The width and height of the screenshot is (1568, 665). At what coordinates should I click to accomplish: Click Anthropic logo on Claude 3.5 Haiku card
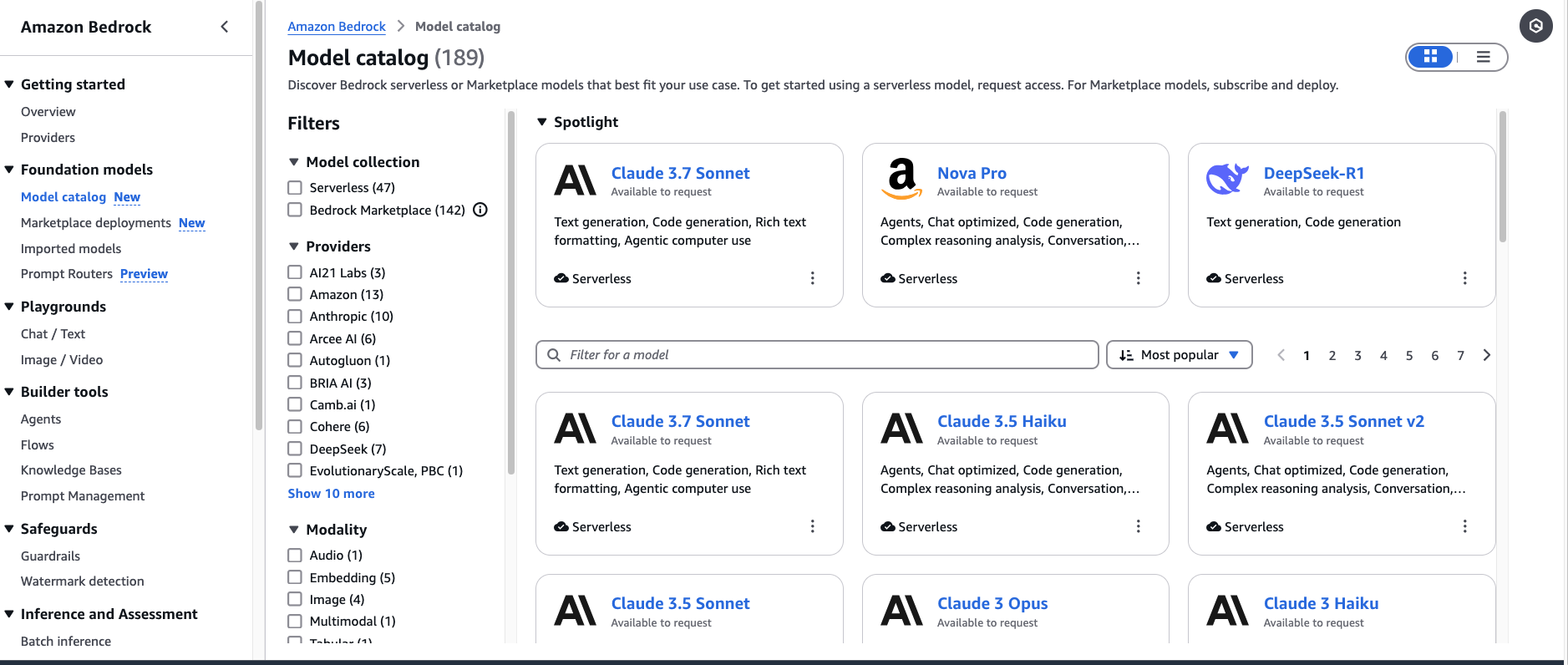point(901,428)
